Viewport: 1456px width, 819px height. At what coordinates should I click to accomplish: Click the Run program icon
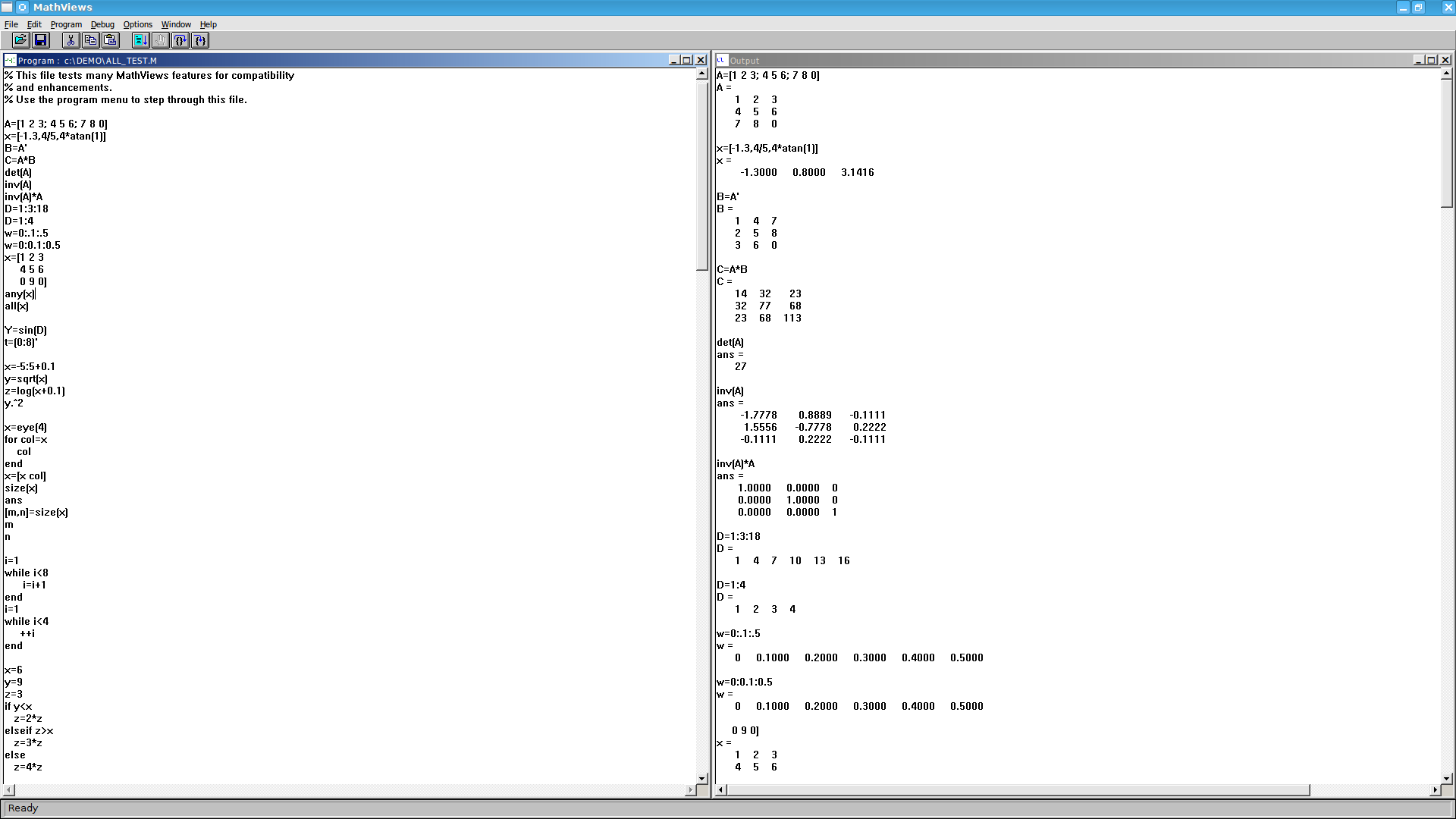point(140,40)
